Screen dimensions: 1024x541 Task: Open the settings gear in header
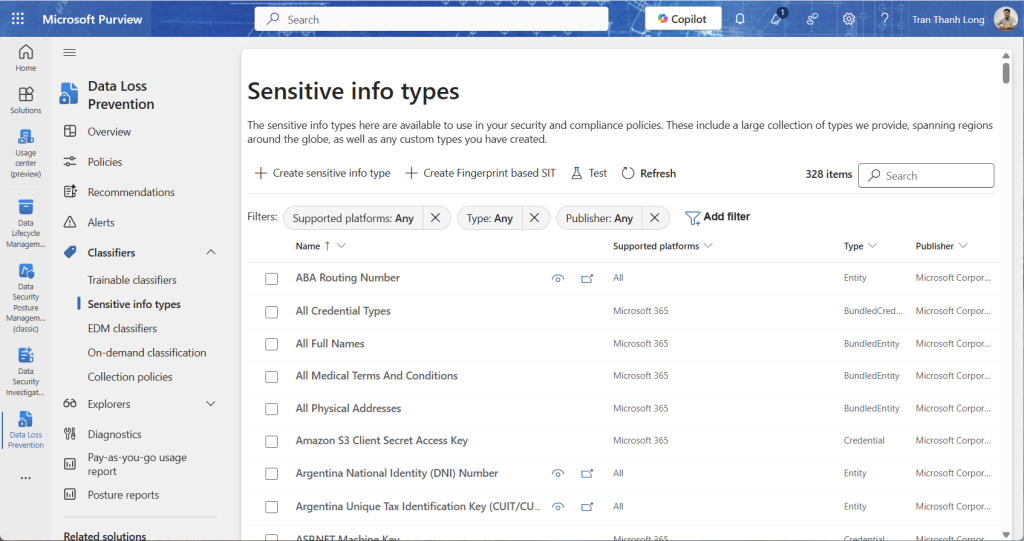pyautogui.click(x=848, y=19)
